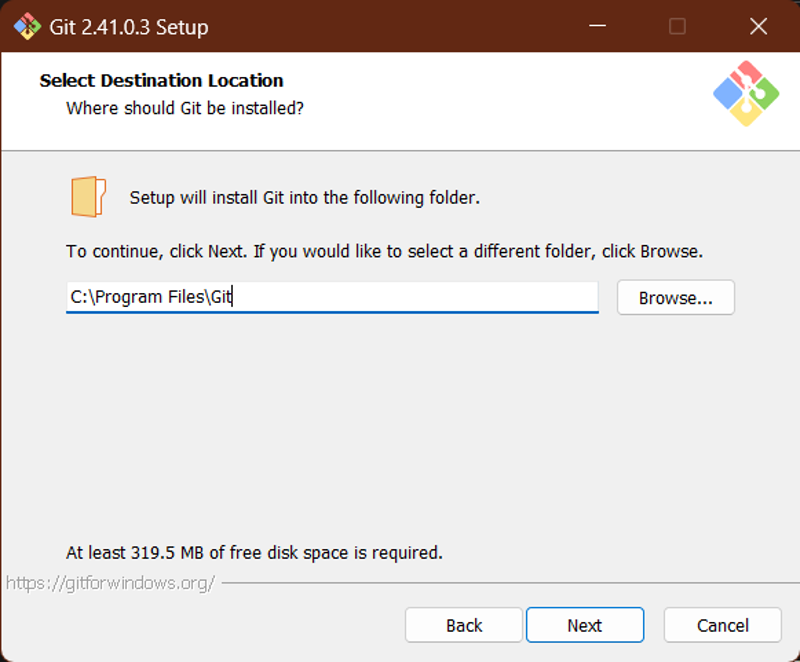Click the free disk space requirement text

click(x=254, y=553)
